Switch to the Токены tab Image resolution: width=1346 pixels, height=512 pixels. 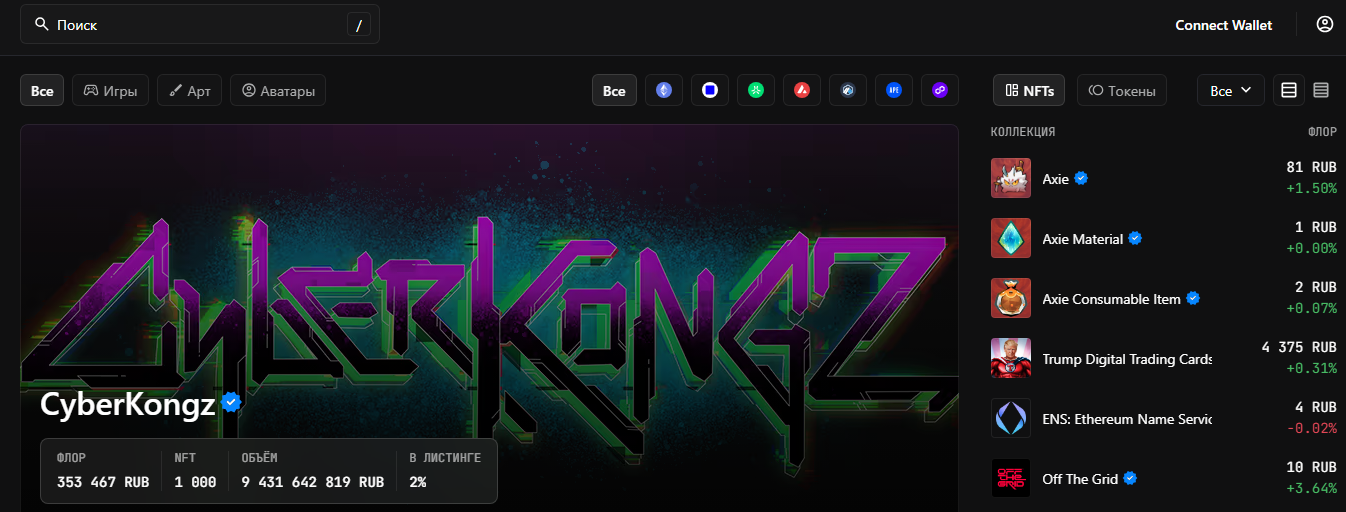1121,90
